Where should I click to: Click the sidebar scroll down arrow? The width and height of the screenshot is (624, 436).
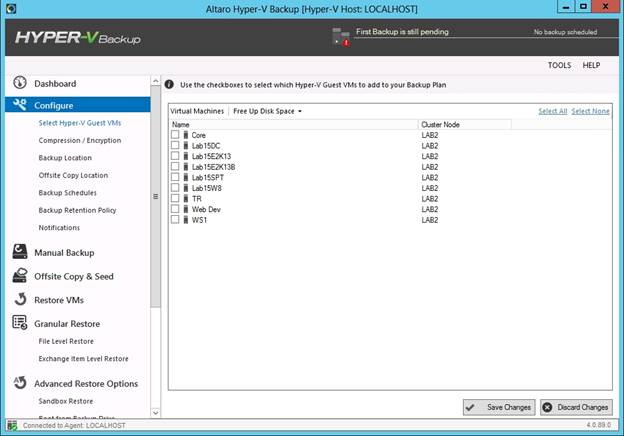156,413
